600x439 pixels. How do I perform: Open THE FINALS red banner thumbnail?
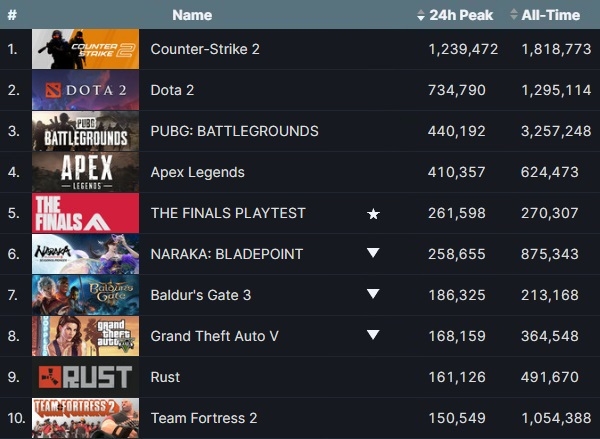point(86,213)
